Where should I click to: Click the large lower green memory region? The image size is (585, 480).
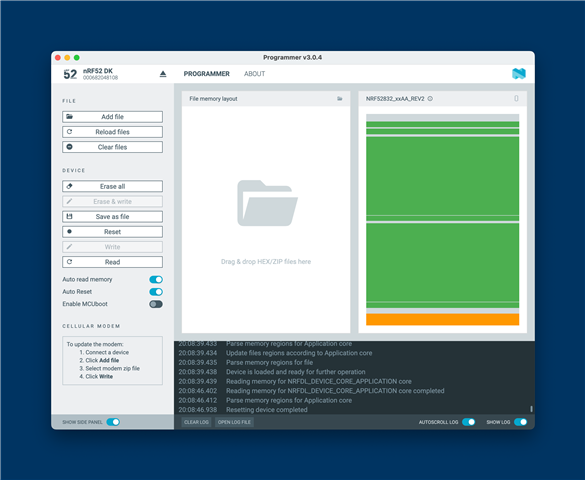[x=442, y=262]
